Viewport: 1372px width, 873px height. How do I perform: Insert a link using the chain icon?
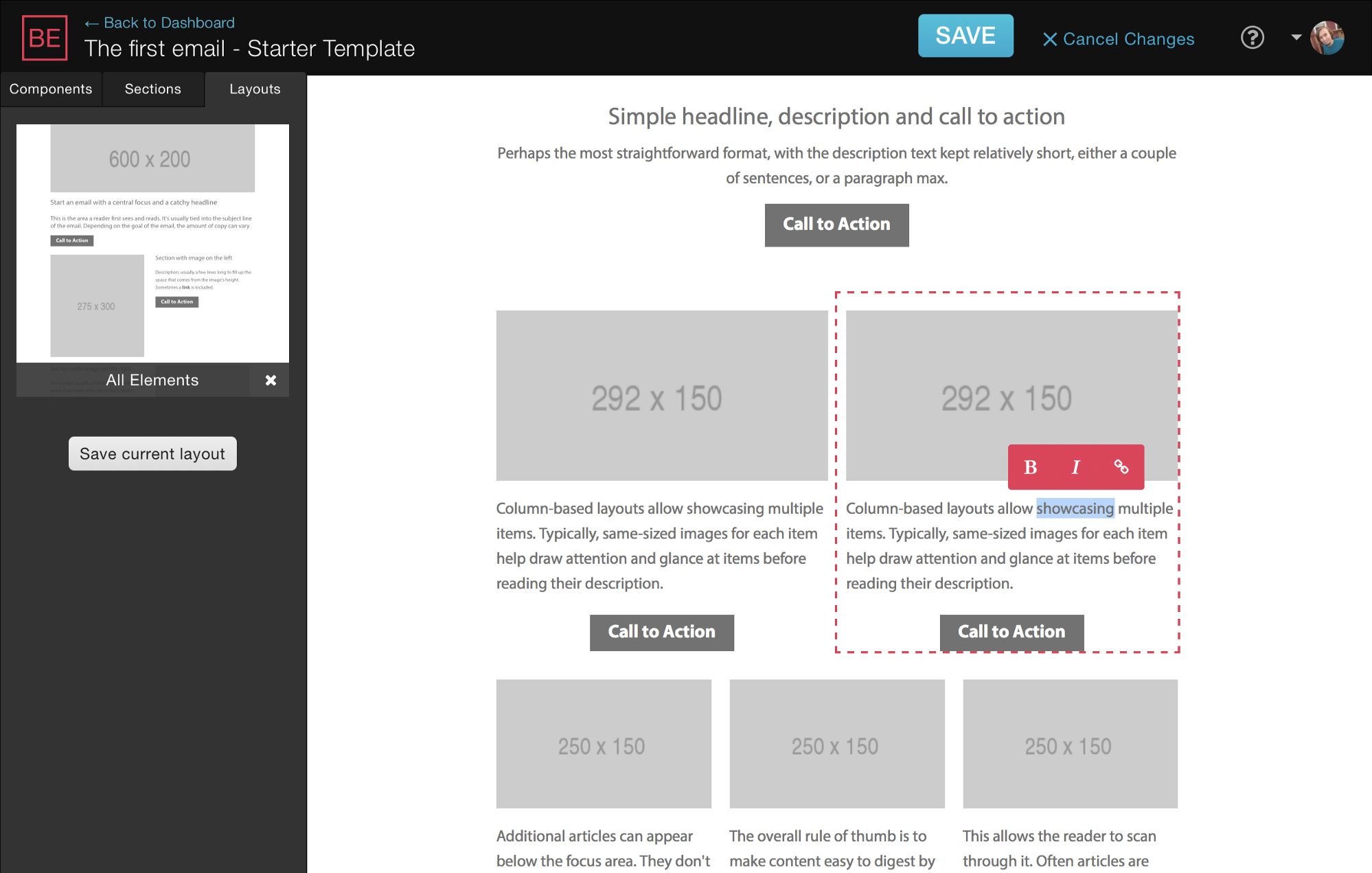[1122, 467]
